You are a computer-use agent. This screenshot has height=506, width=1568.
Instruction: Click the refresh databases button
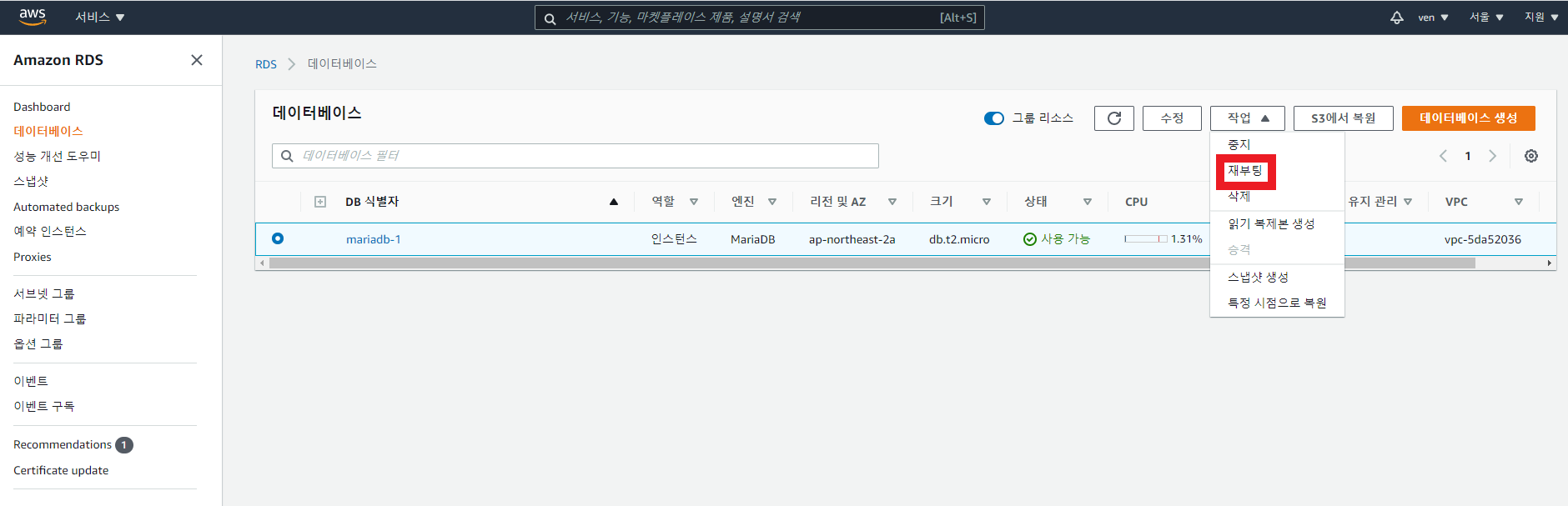[x=1114, y=118]
